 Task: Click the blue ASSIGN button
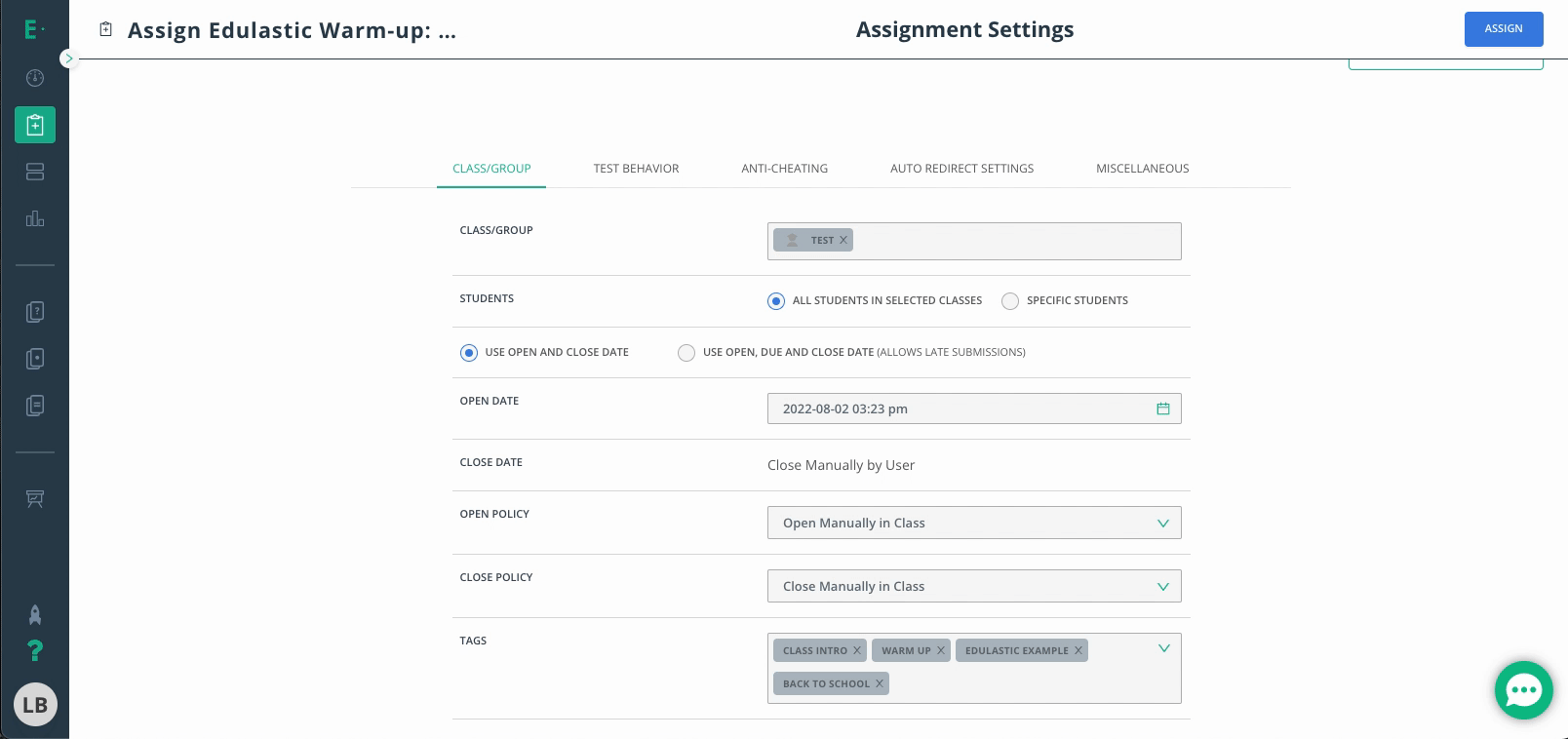[x=1504, y=29]
